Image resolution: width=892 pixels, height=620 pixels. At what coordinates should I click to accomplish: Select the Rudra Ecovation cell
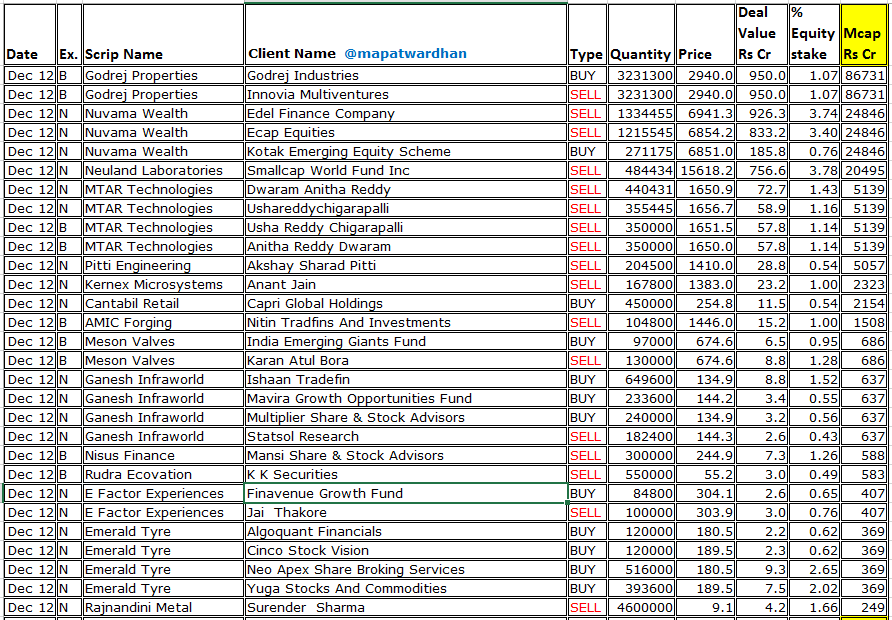click(163, 474)
